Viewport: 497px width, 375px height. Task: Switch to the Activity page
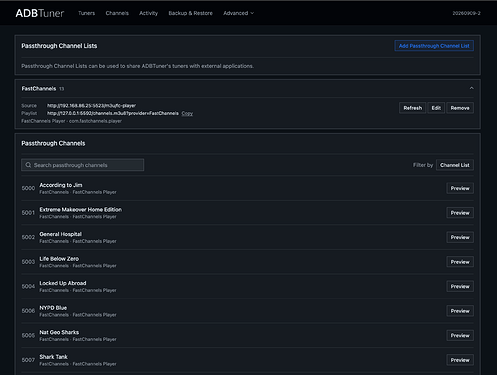click(148, 13)
